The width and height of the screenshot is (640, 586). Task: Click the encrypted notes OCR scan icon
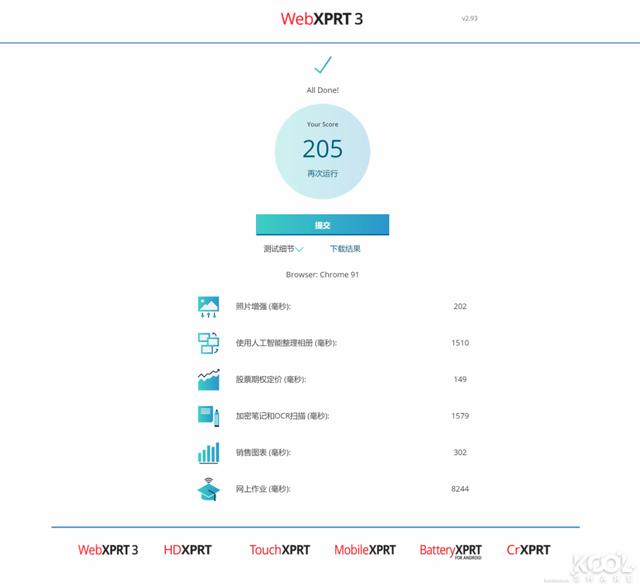tap(209, 416)
